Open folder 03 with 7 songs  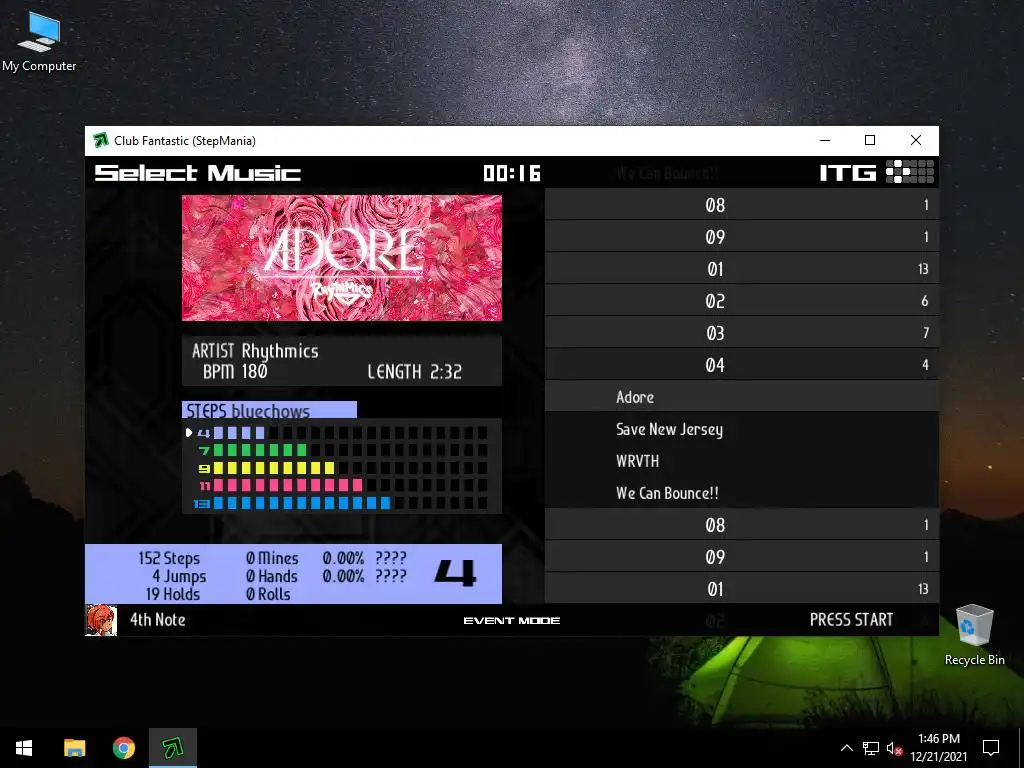[x=742, y=333]
